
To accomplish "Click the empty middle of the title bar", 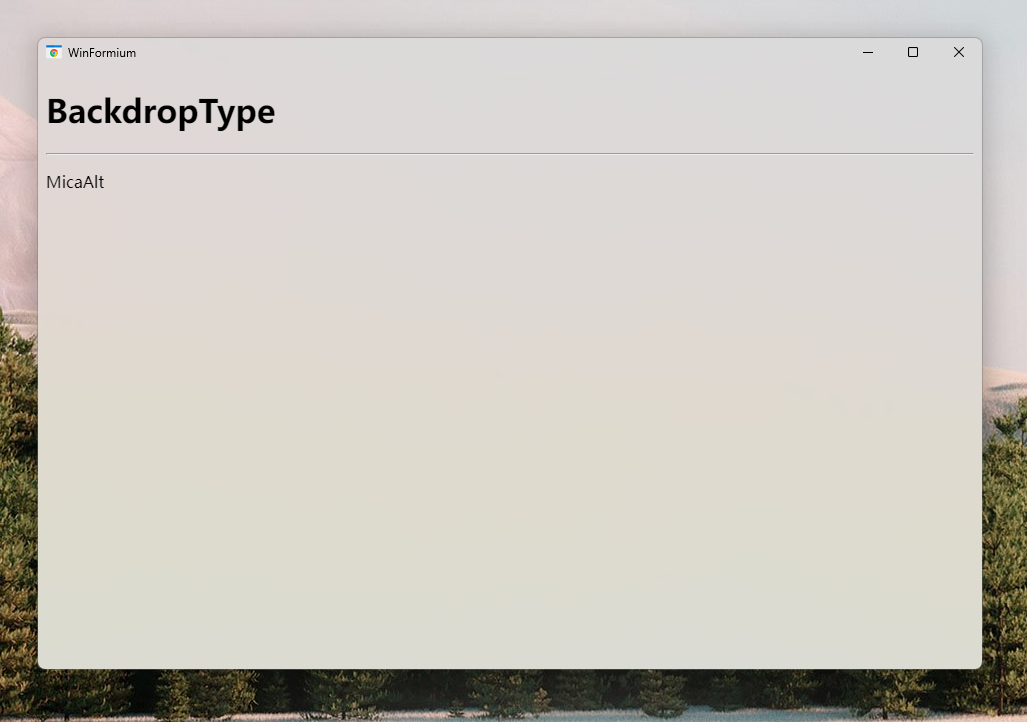I will tap(500, 52).
